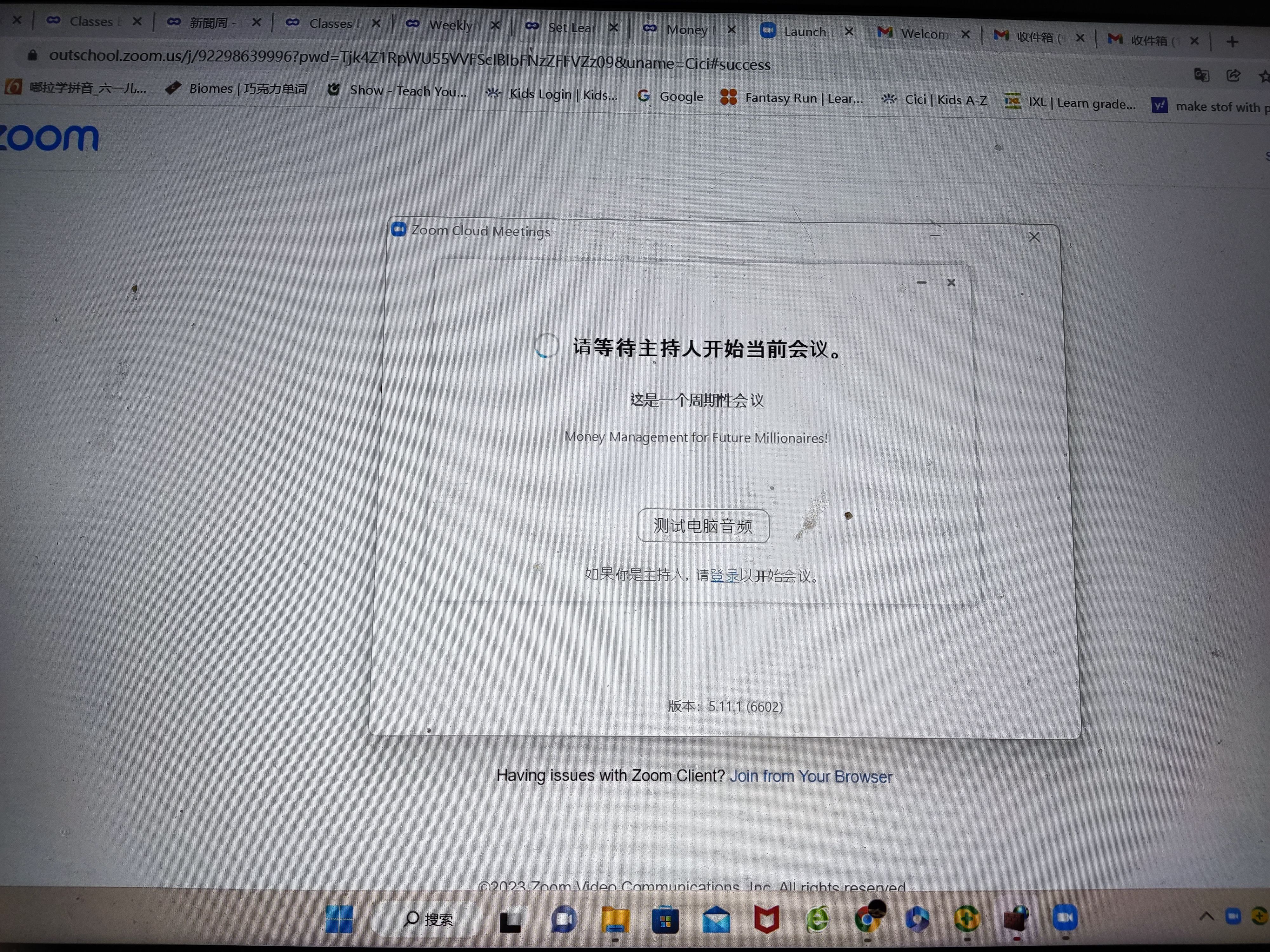The width and height of the screenshot is (1270, 952).
Task: Open the Mail app in the taskbar
Action: point(716,921)
